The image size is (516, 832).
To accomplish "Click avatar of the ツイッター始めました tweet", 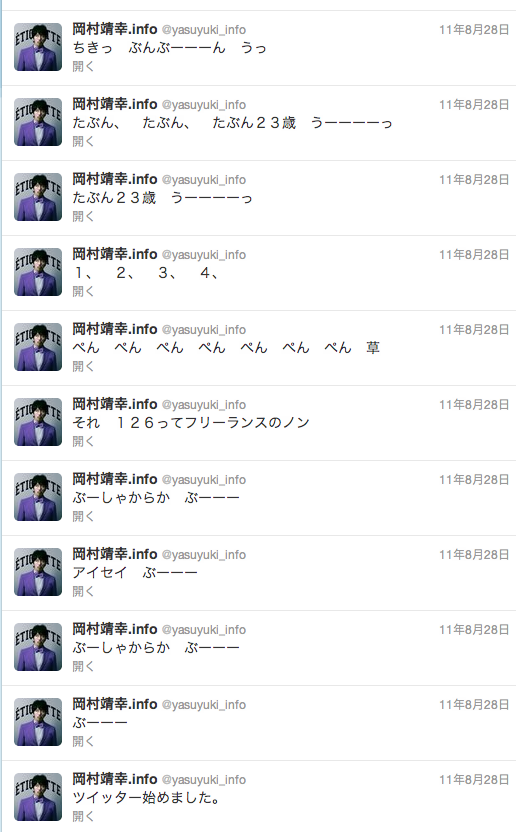I will [38, 796].
